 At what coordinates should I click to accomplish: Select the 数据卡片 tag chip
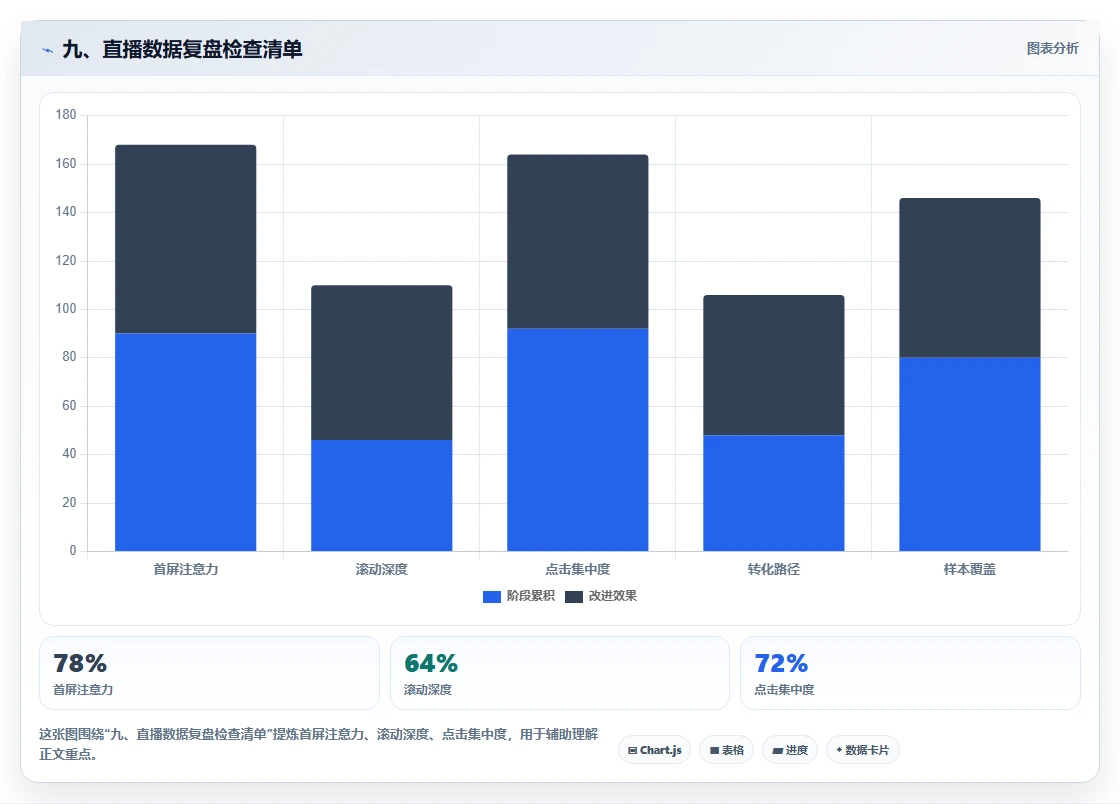(862, 750)
